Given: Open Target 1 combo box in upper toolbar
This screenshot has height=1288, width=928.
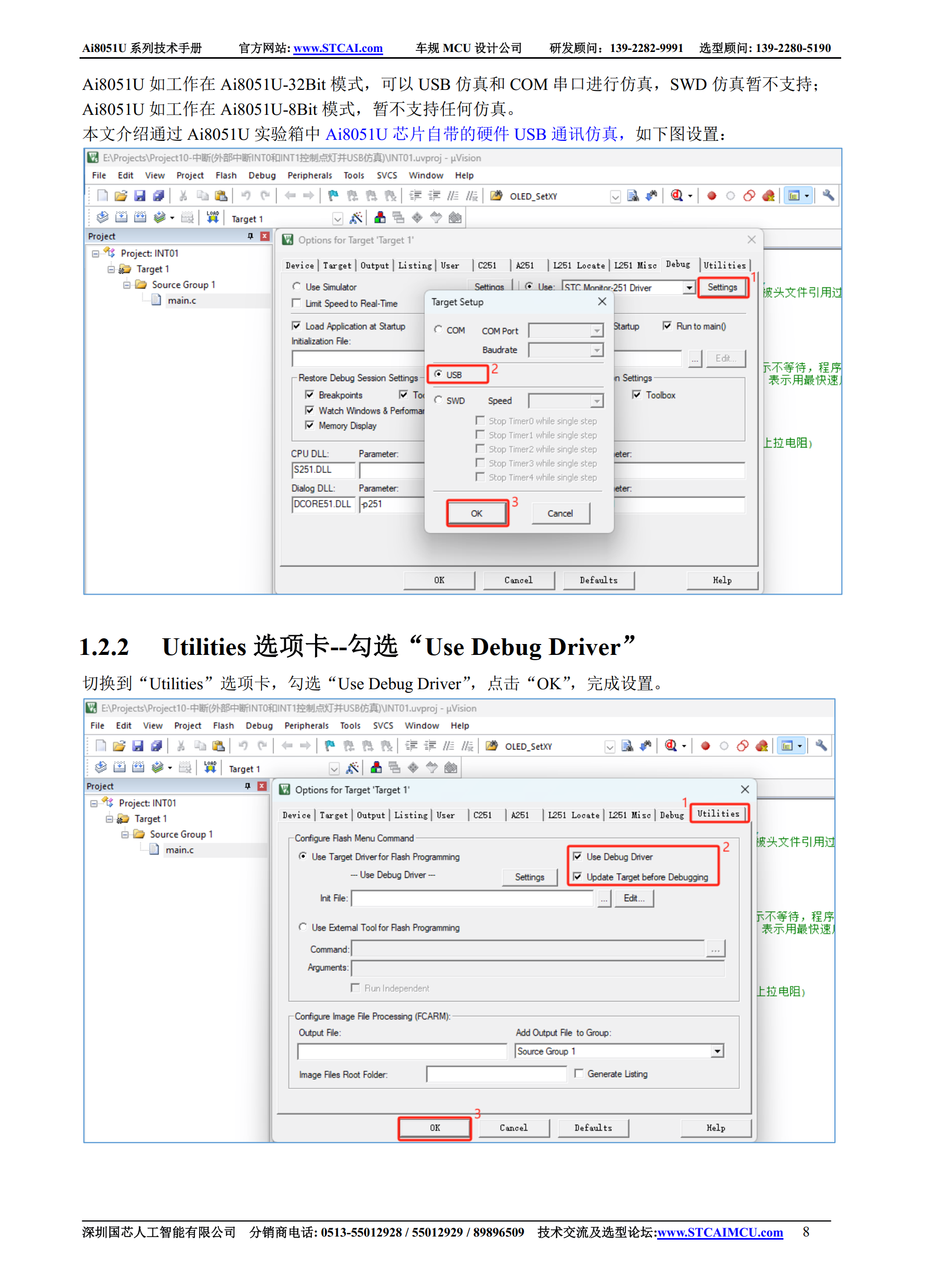Looking at the screenshot, I should coord(337,219).
